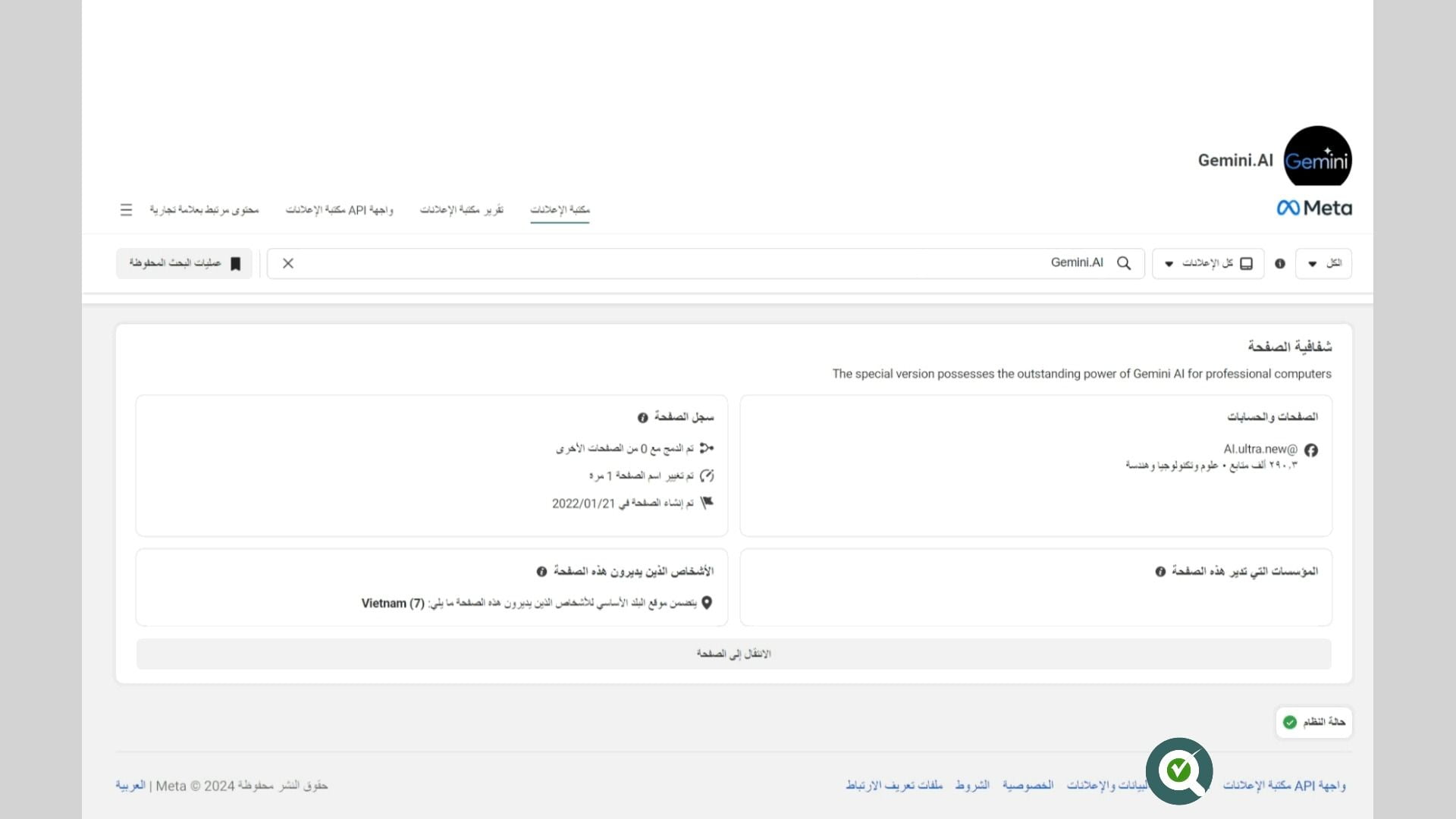
Task: Click the Gemini profile picture
Action: 1318,156
